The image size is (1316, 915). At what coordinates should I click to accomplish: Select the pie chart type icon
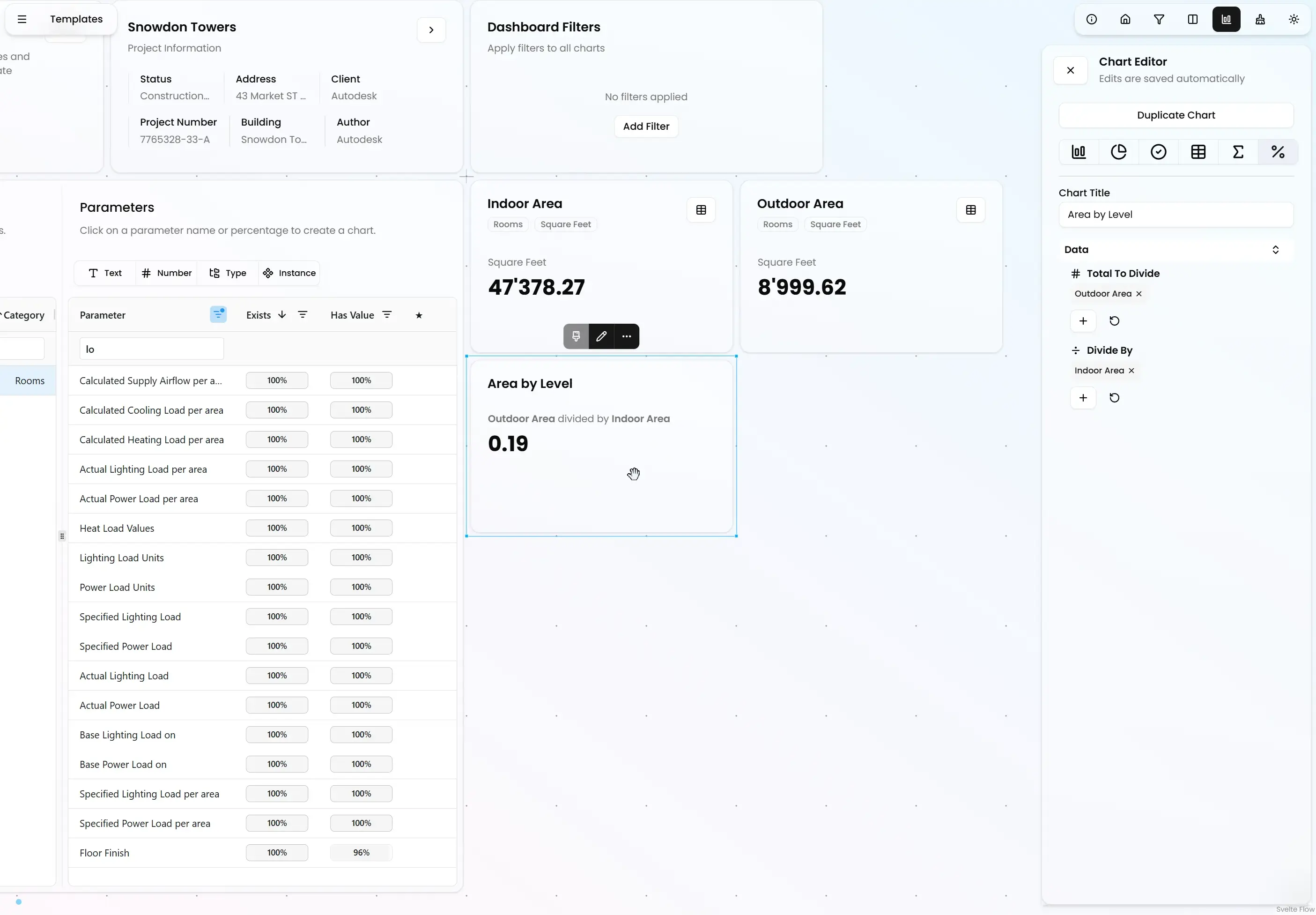coord(1118,152)
